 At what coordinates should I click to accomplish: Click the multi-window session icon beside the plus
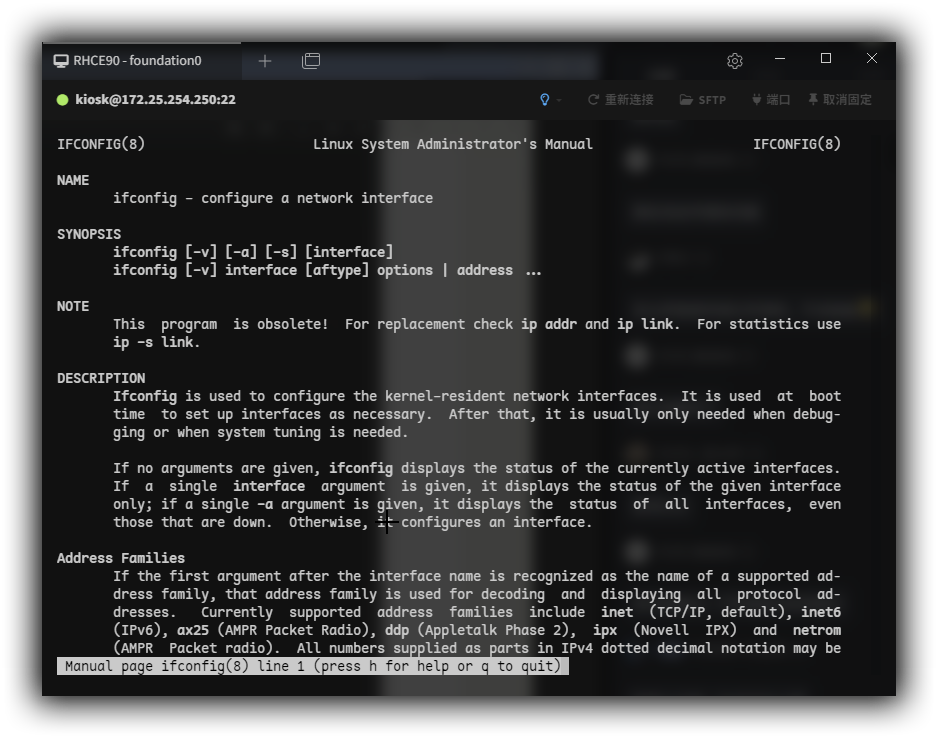coord(311,61)
